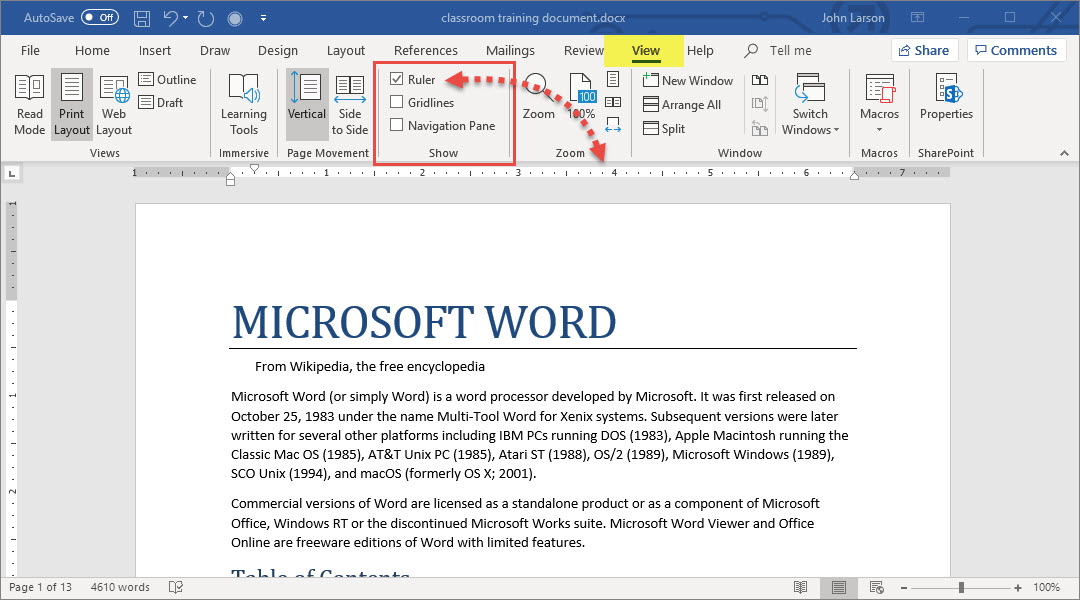Open Read Mode view
The image size is (1080, 600).
[29, 104]
